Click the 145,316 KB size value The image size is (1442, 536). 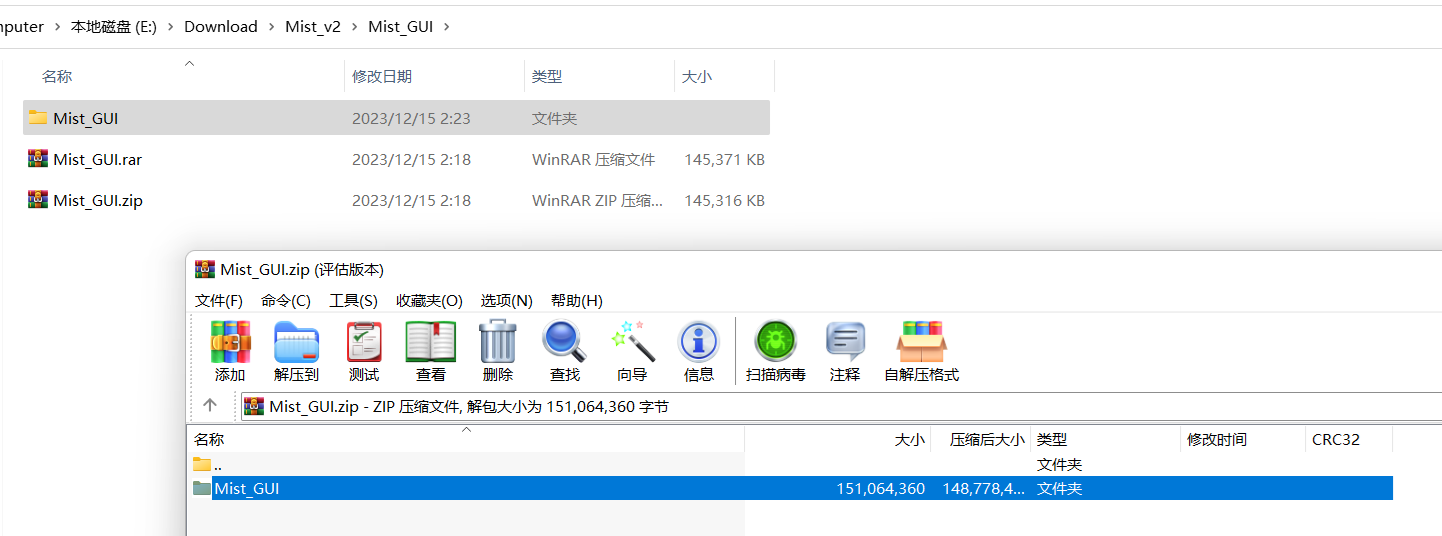[x=724, y=200]
